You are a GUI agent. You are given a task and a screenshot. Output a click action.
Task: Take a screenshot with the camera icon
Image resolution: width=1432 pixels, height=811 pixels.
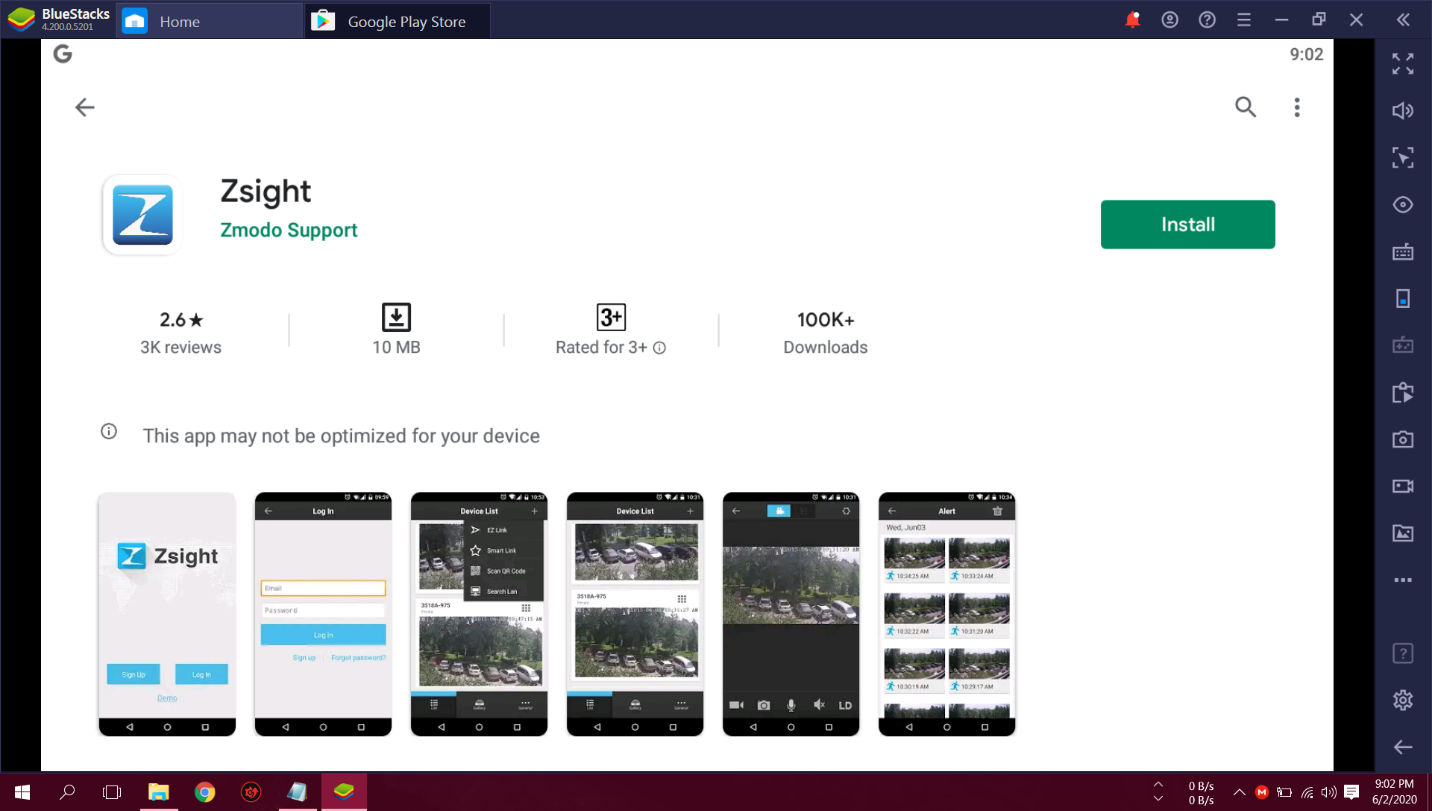tap(1403, 439)
